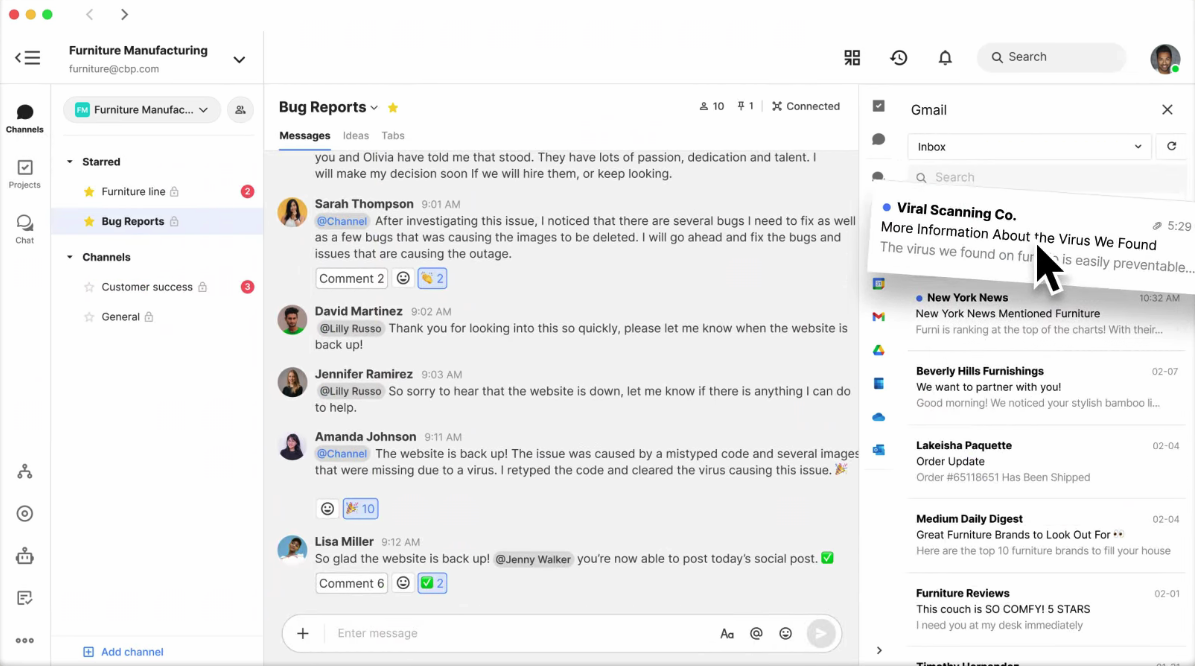Open Comment 6 thread on Lisa Miller's message
Viewport: 1195px width, 666px height.
pyautogui.click(x=351, y=583)
